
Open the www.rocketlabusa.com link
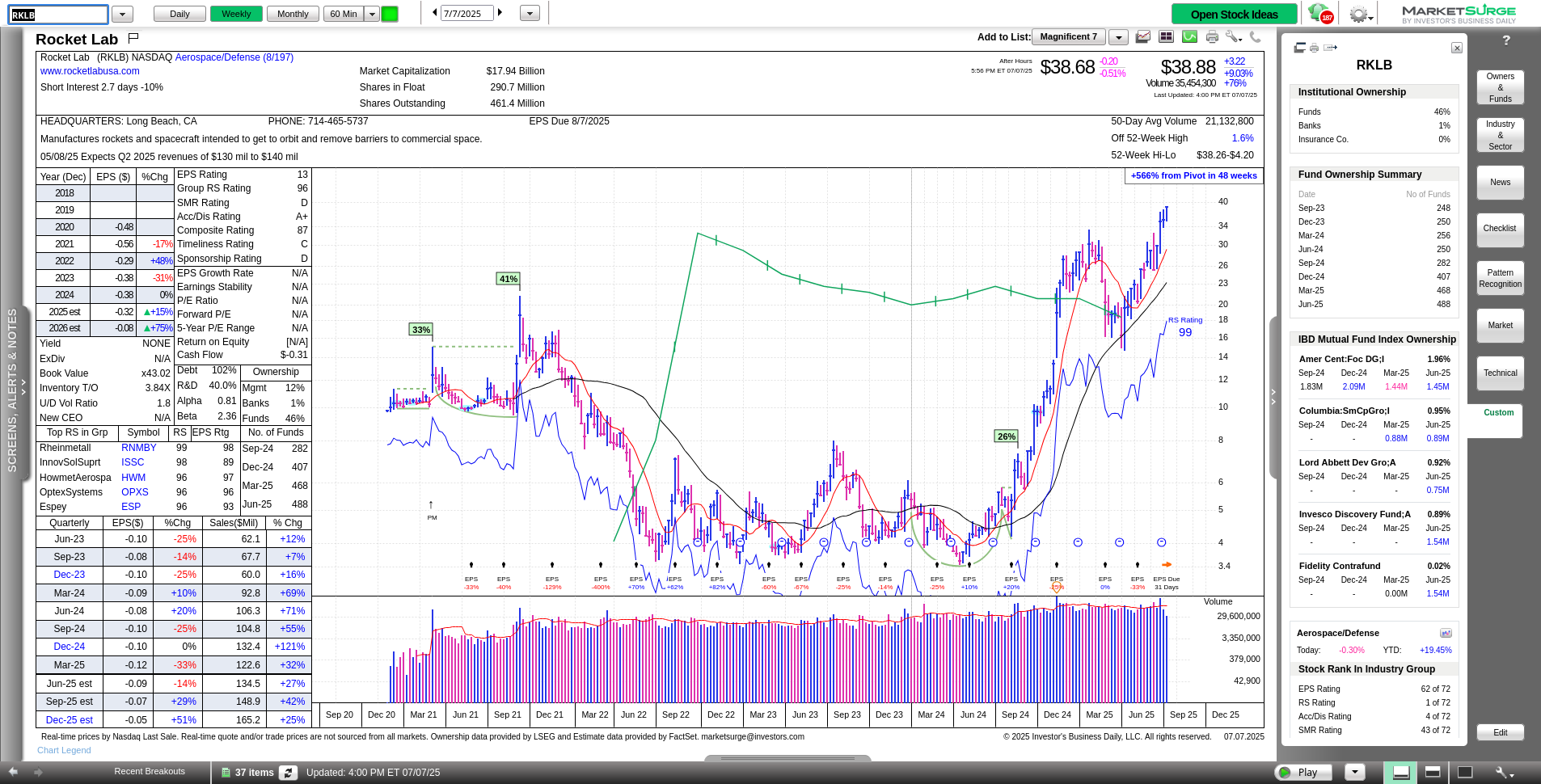click(x=90, y=71)
